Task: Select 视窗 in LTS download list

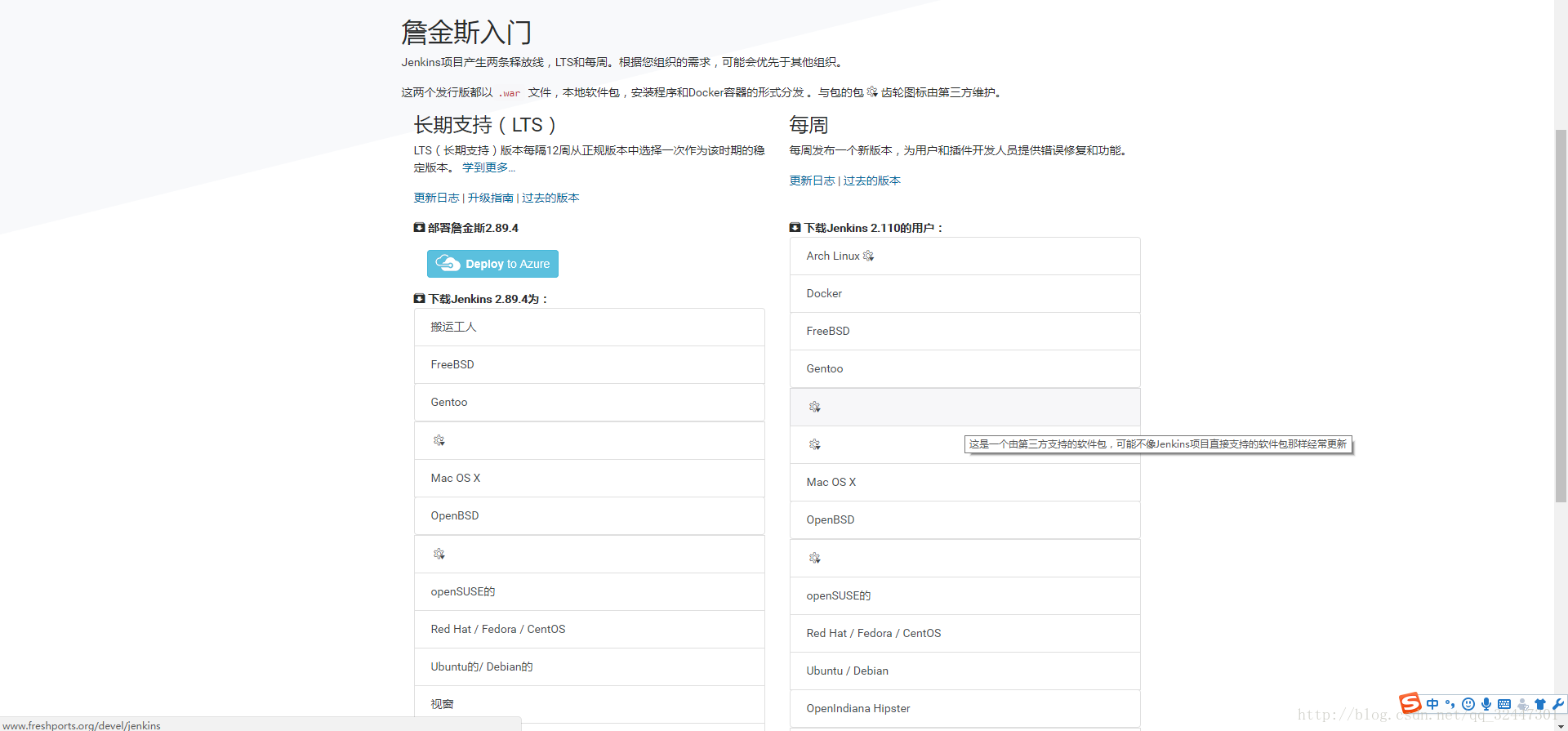Action: click(x=589, y=704)
